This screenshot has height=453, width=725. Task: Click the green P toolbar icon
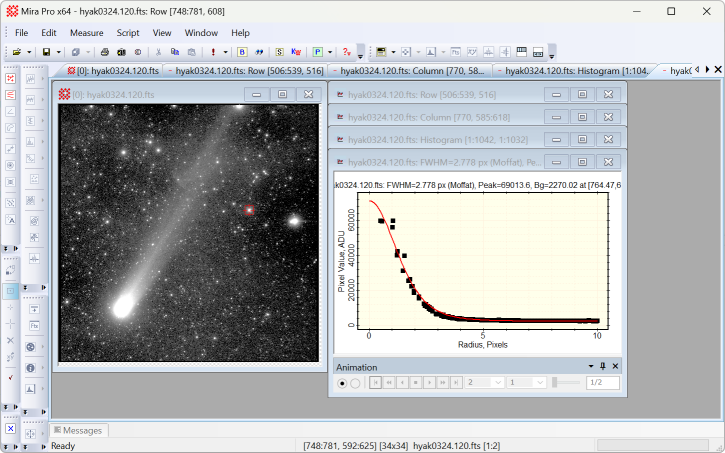pos(317,51)
